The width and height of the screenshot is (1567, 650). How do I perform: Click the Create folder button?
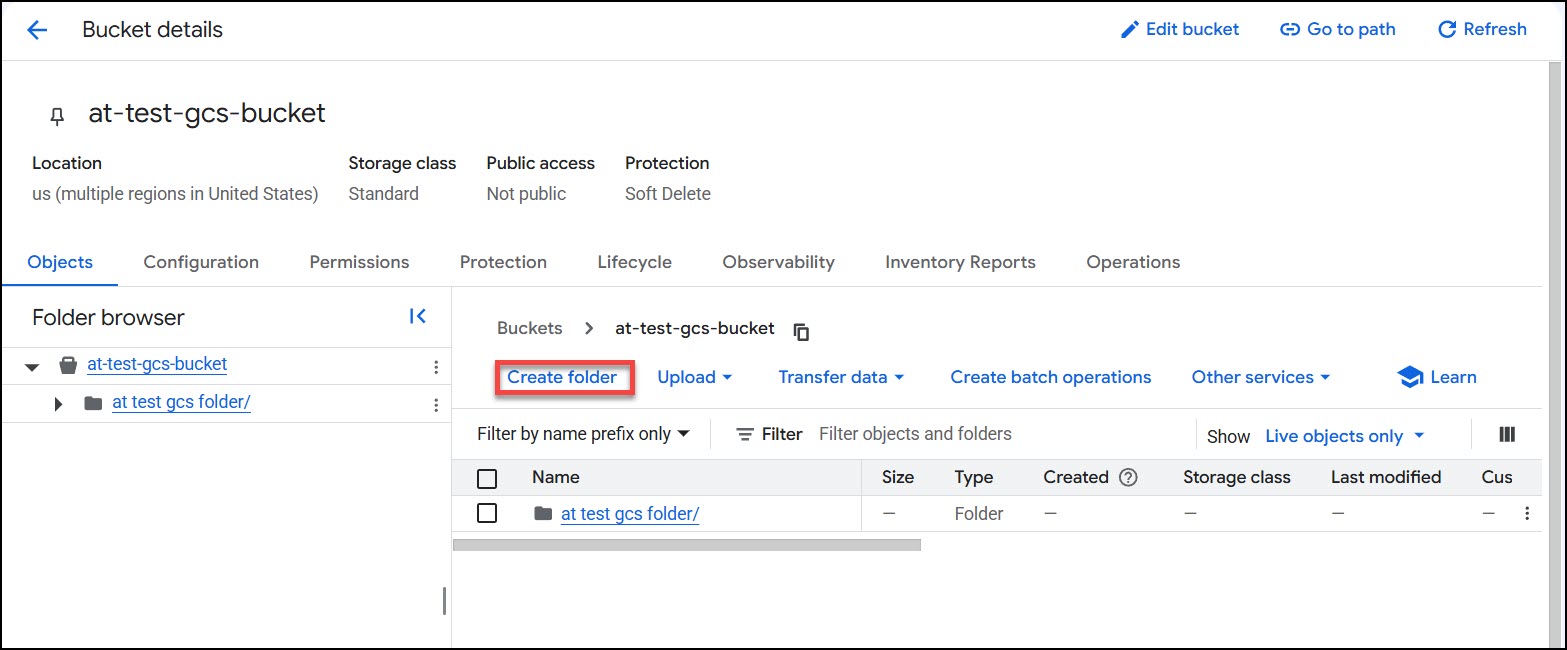(562, 377)
